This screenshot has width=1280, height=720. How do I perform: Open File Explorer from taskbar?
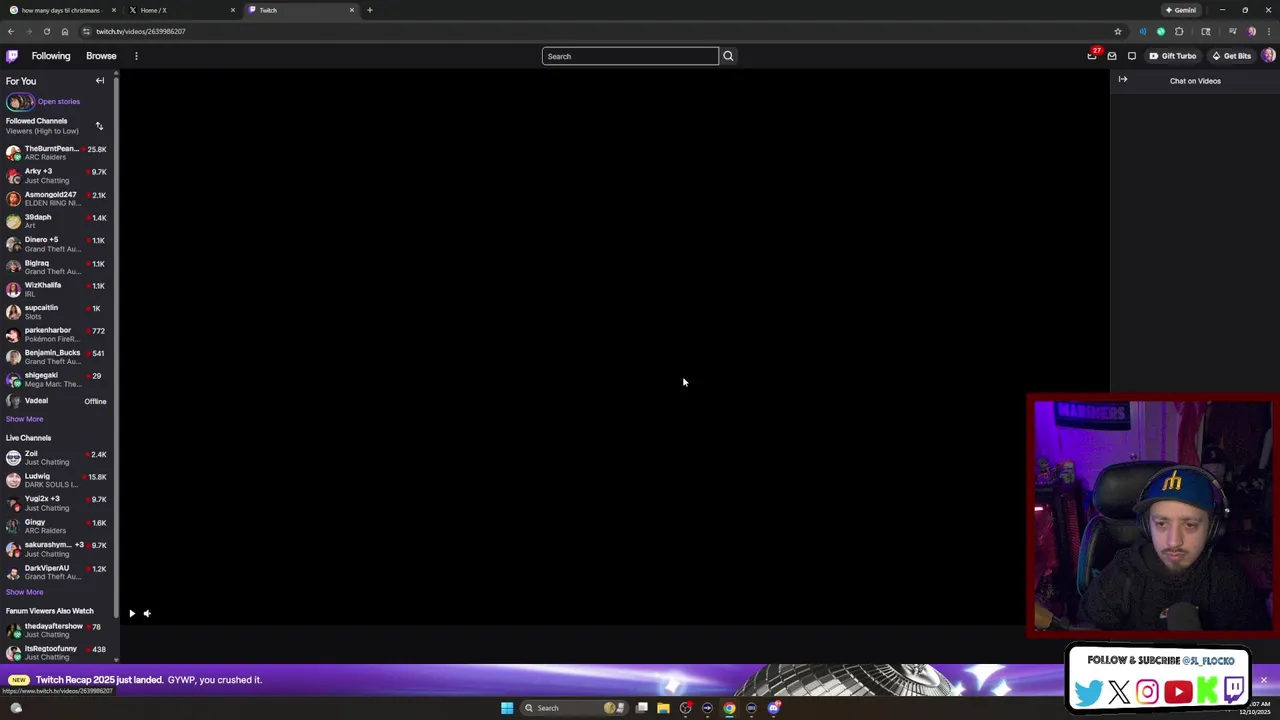663,708
